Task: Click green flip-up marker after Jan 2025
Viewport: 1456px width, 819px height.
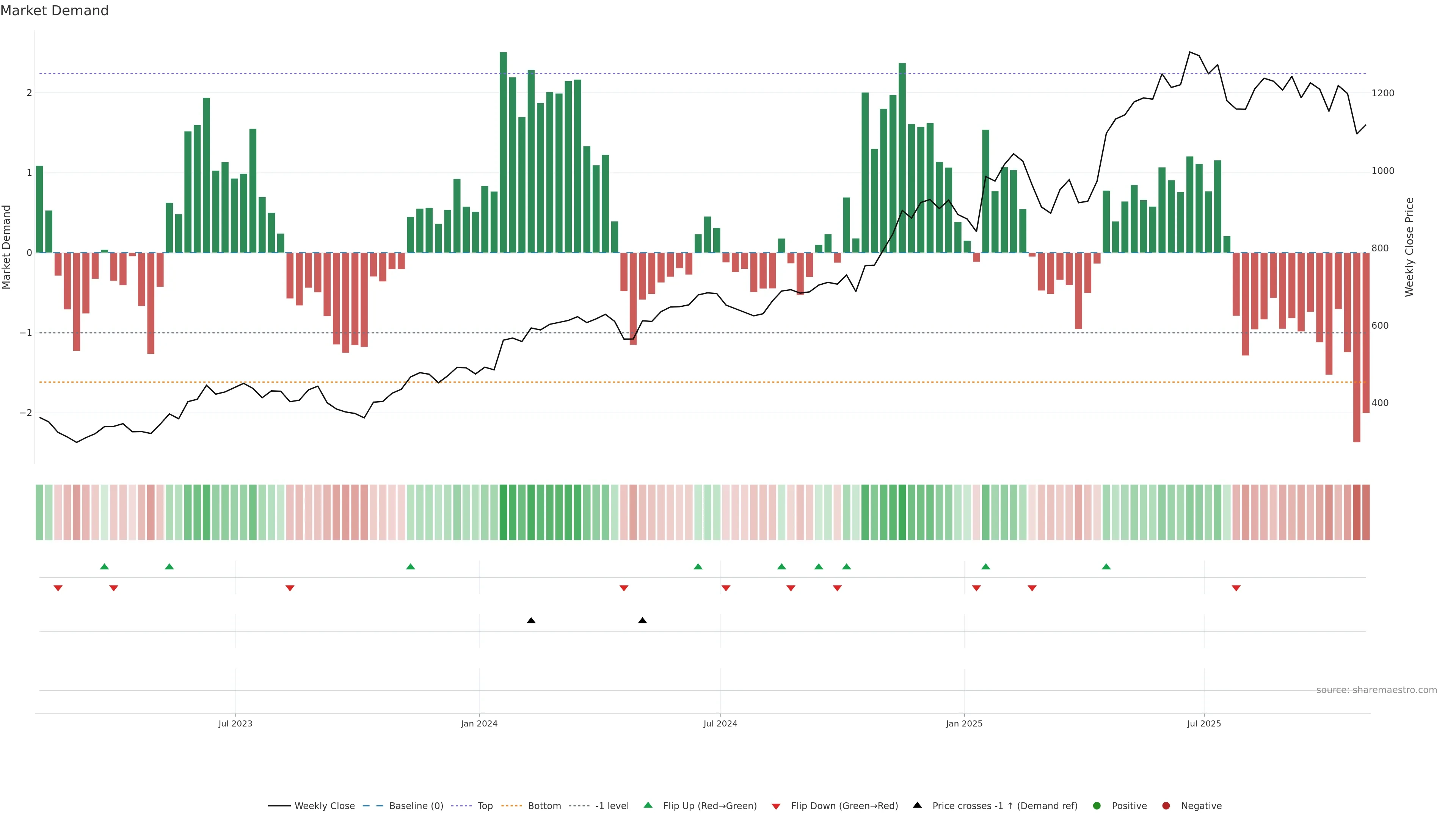Action: pyautogui.click(x=986, y=566)
